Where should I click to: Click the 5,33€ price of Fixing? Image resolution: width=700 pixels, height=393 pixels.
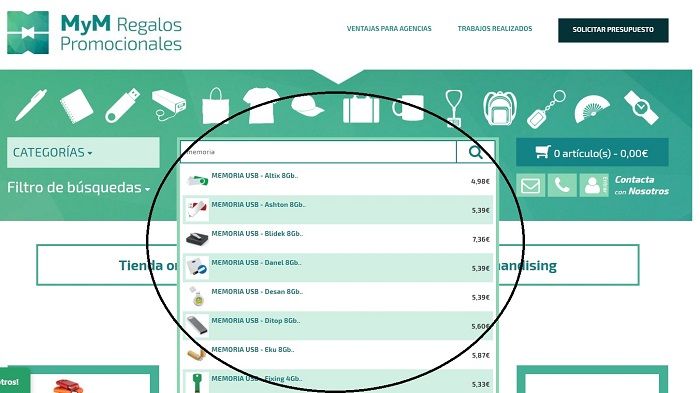point(481,385)
